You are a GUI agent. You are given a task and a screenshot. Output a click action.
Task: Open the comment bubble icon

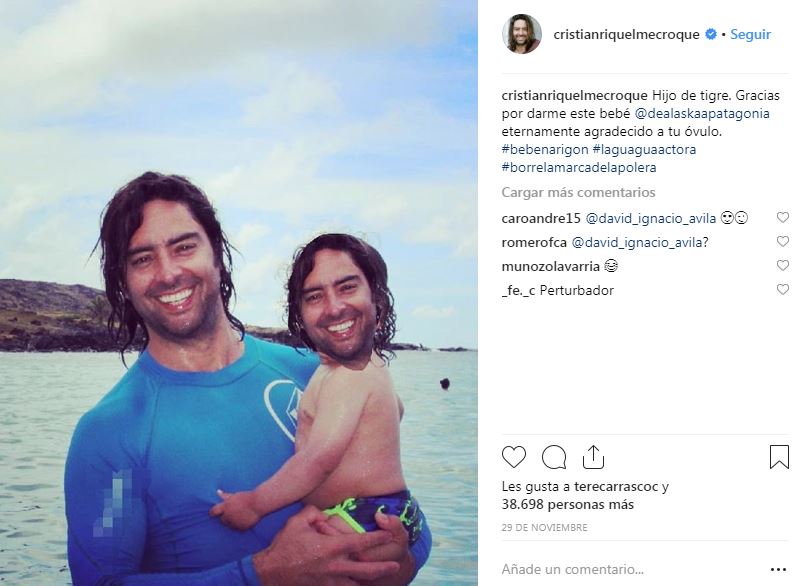coord(554,457)
